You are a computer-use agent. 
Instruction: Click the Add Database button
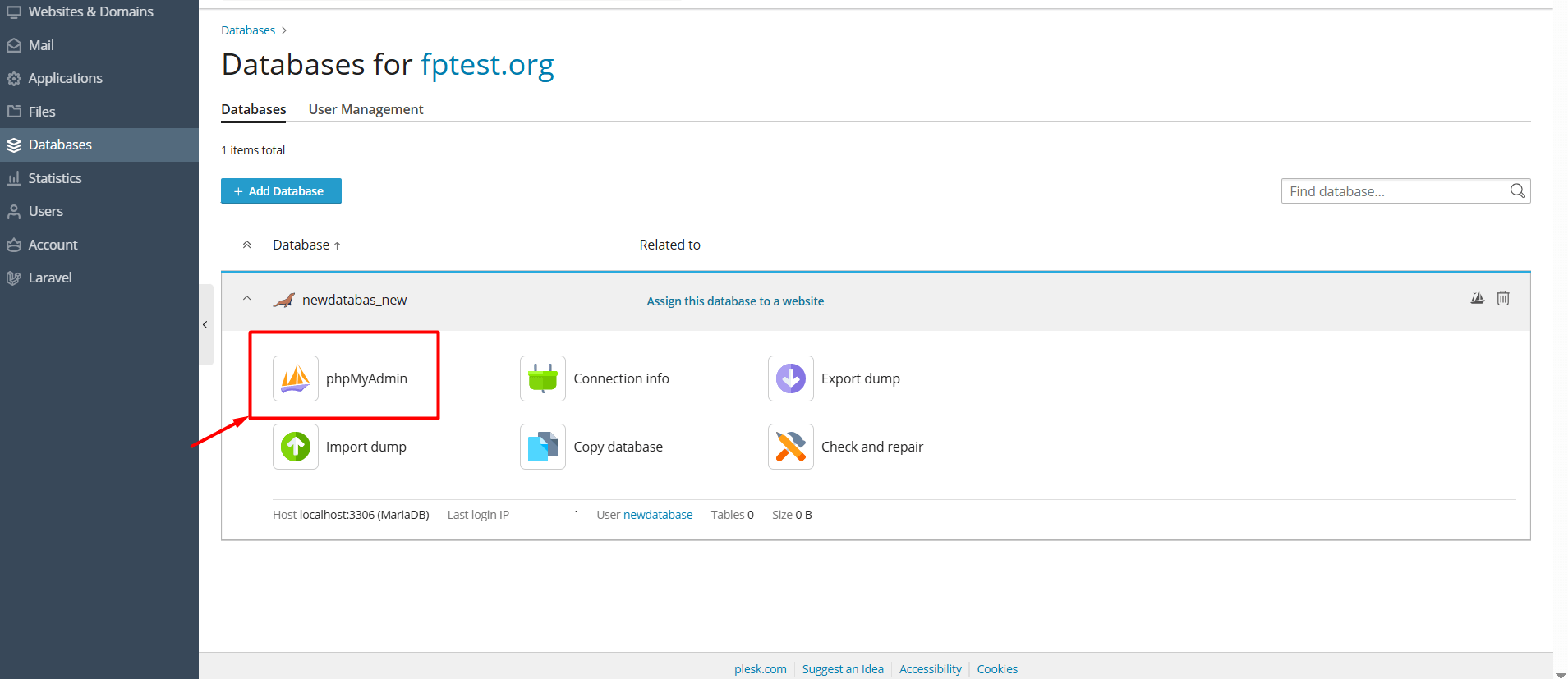point(281,191)
